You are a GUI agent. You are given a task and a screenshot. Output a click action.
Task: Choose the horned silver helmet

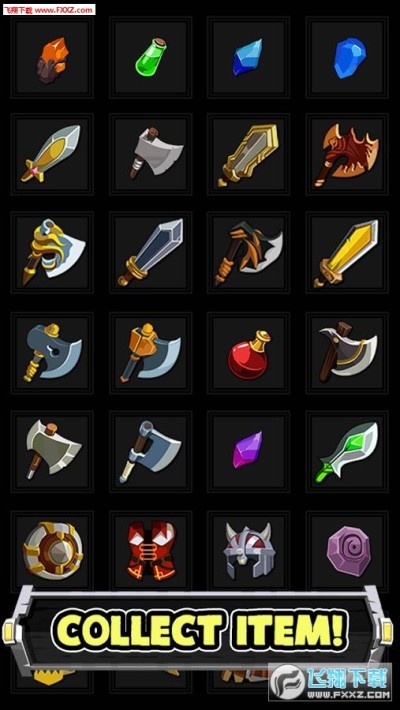[x=249, y=550]
